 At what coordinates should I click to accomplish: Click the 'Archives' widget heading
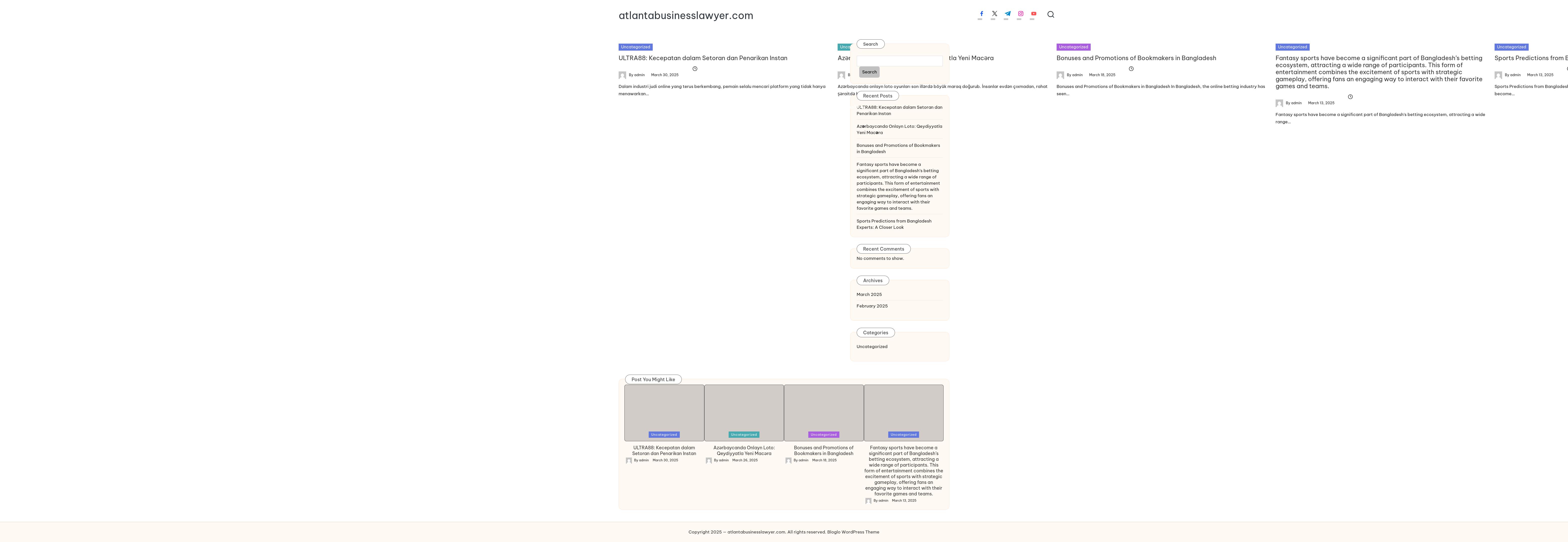pyautogui.click(x=873, y=281)
